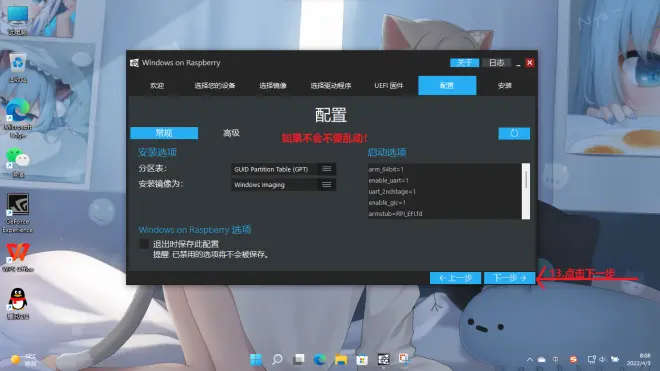Select the Windows on Raspberry taskbar icon
Image resolution: width=660 pixels, height=371 pixels.
[x=383, y=359]
